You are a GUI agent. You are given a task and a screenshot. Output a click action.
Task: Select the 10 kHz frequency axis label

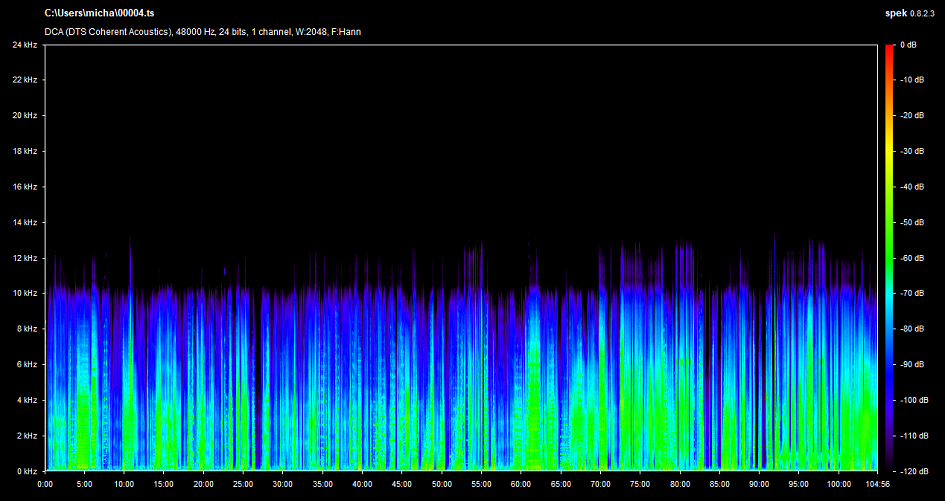25,293
